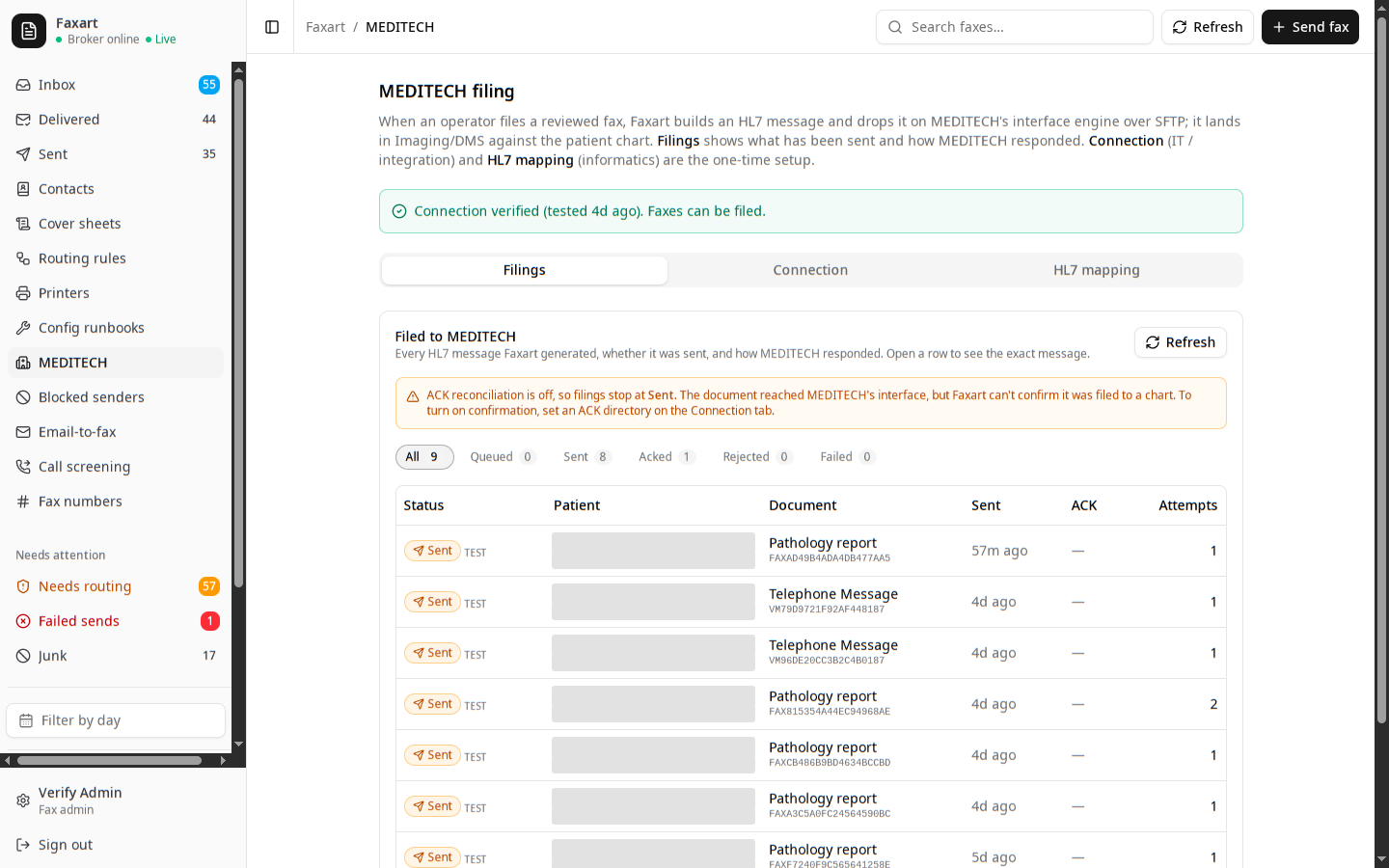Open Sent faxes list
The width and height of the screenshot is (1389, 868).
(x=116, y=154)
